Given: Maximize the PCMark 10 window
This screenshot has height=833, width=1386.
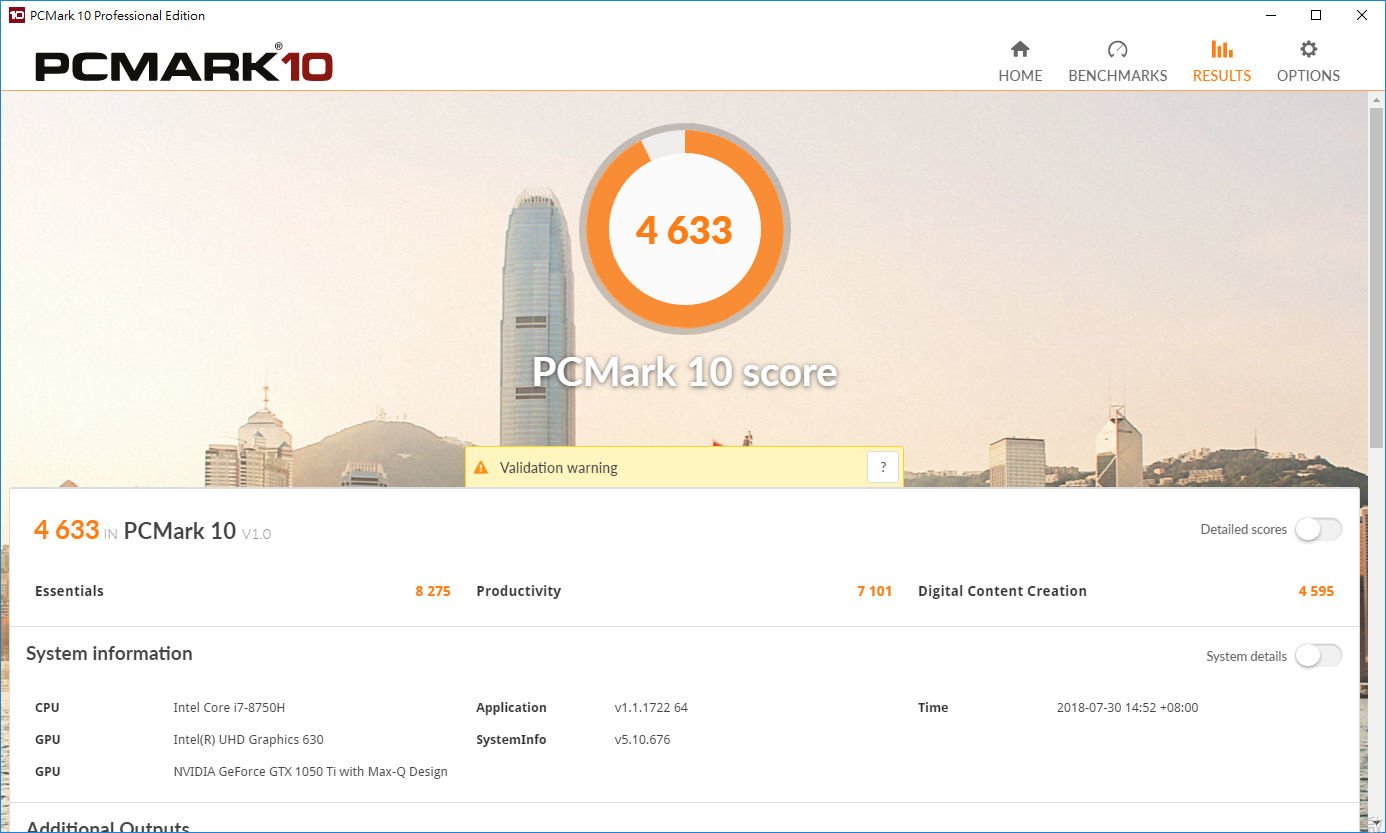Looking at the screenshot, I should (x=1316, y=15).
